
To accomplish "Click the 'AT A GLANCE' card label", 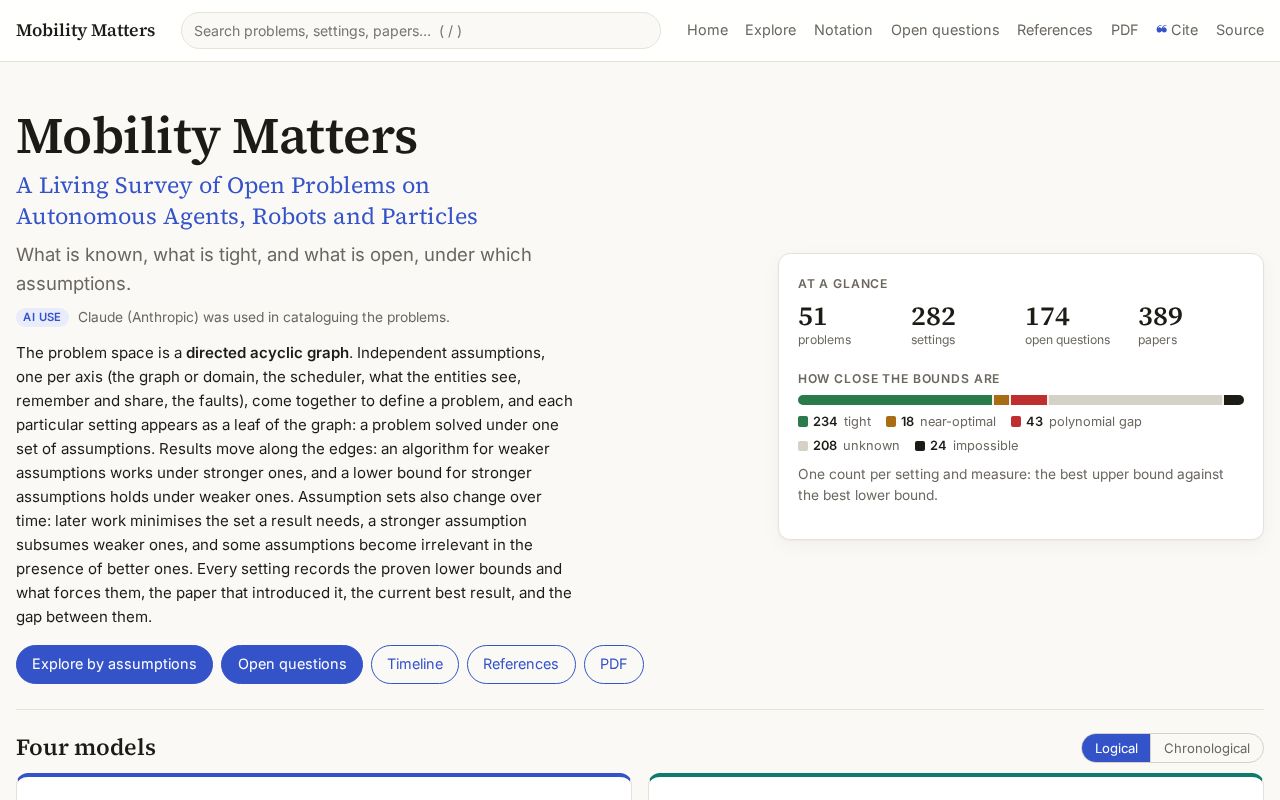I will pyautogui.click(x=843, y=284).
